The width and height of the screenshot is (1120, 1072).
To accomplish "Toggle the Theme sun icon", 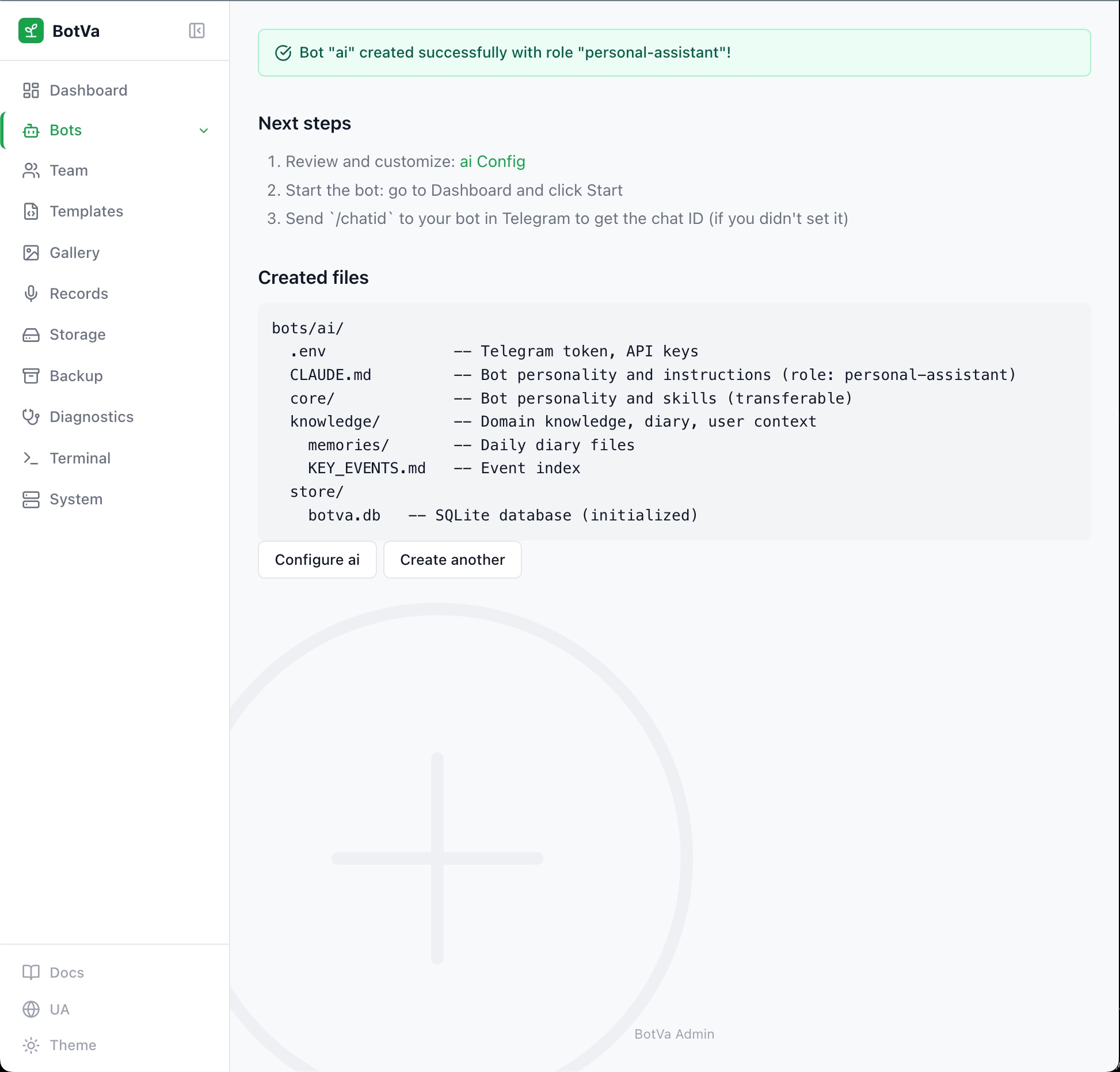I will 31,1045.
